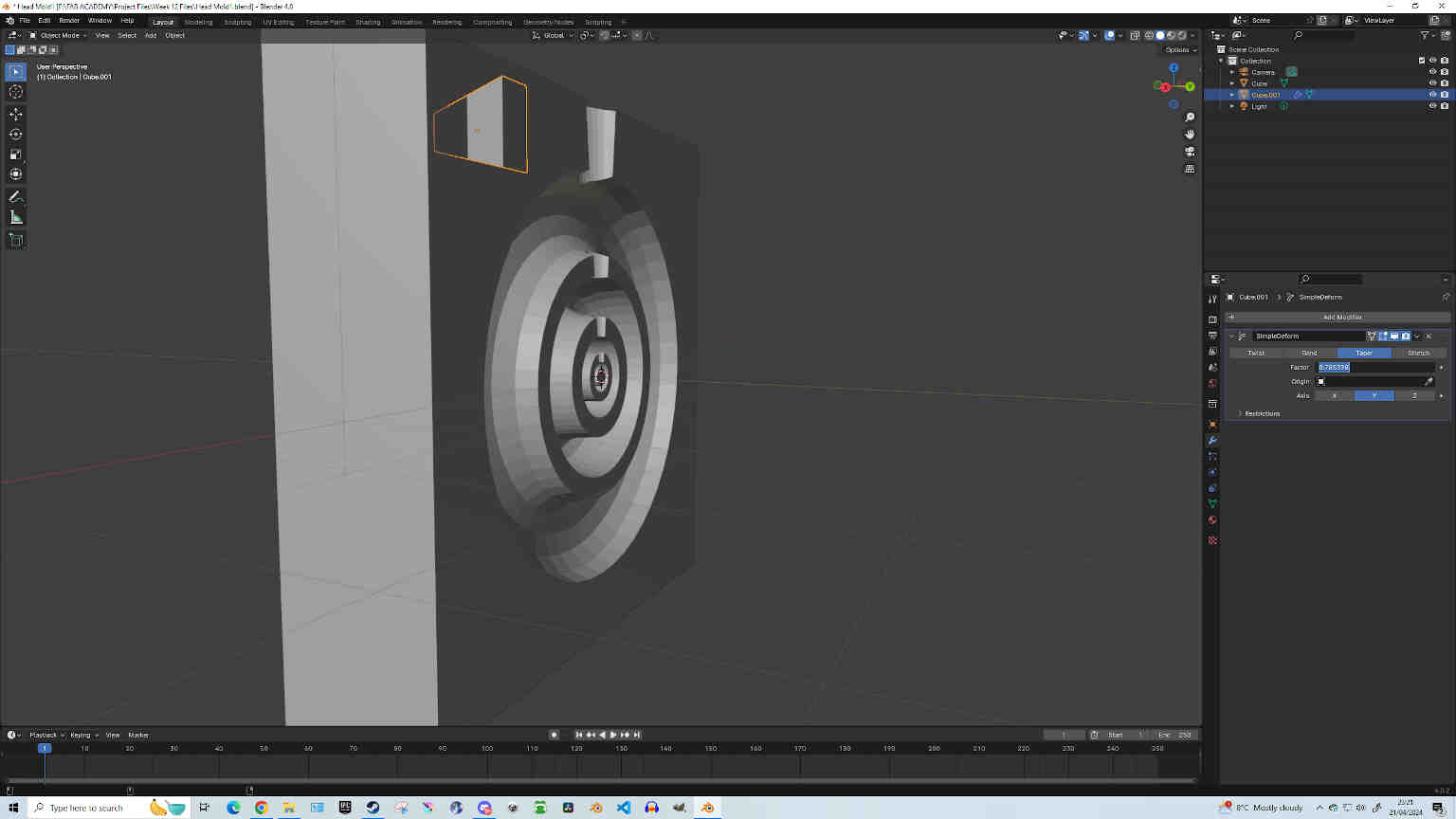Switch perspective/orthographic with grid icon
The width and height of the screenshot is (1456, 819).
click(x=1190, y=169)
